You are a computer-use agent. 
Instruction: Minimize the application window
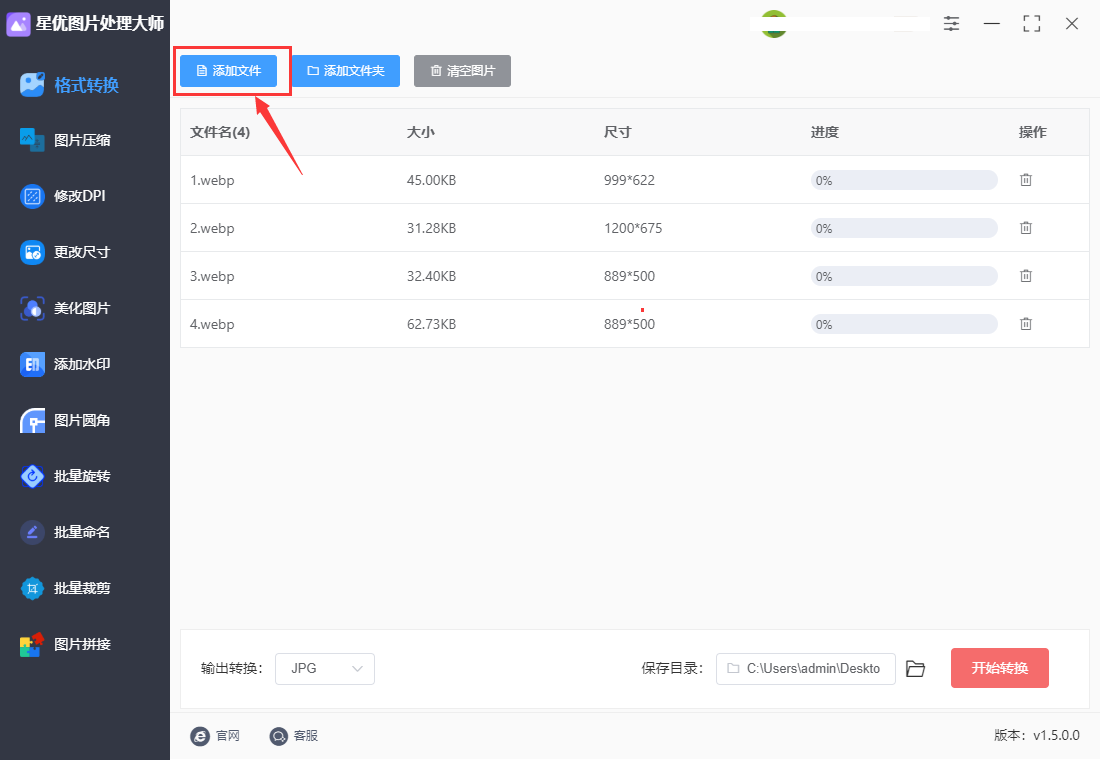pyautogui.click(x=991, y=24)
